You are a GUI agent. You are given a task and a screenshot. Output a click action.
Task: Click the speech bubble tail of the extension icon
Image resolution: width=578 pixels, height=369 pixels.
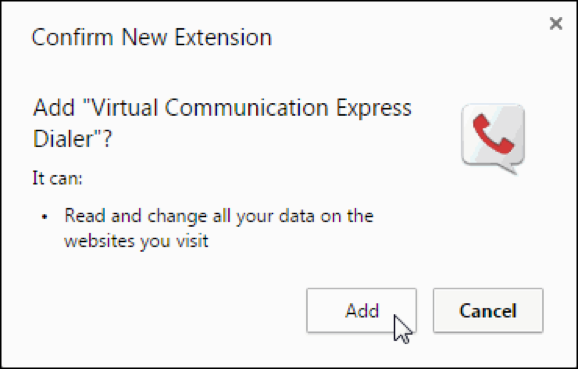point(510,169)
